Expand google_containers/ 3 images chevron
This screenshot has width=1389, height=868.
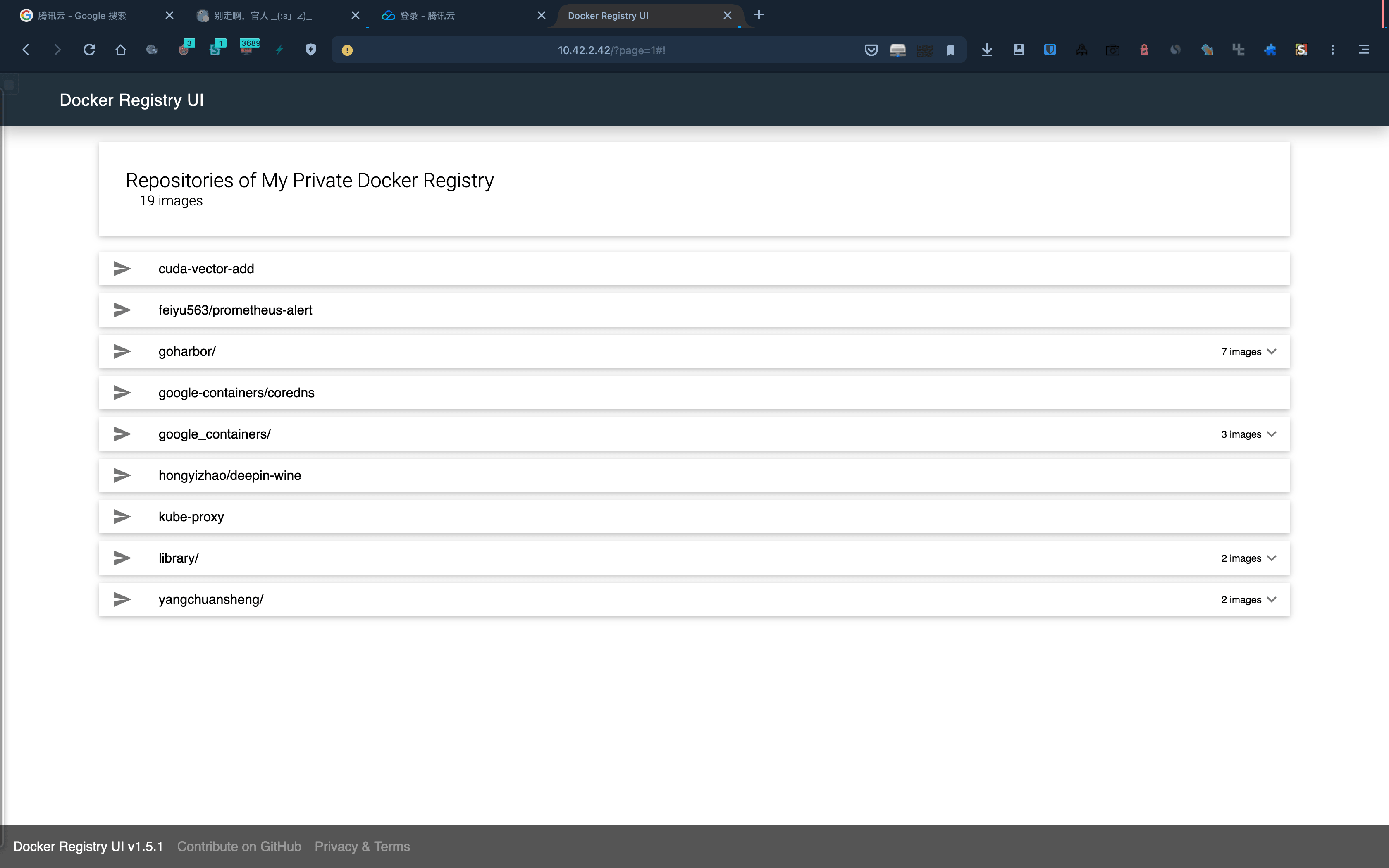tap(1272, 434)
